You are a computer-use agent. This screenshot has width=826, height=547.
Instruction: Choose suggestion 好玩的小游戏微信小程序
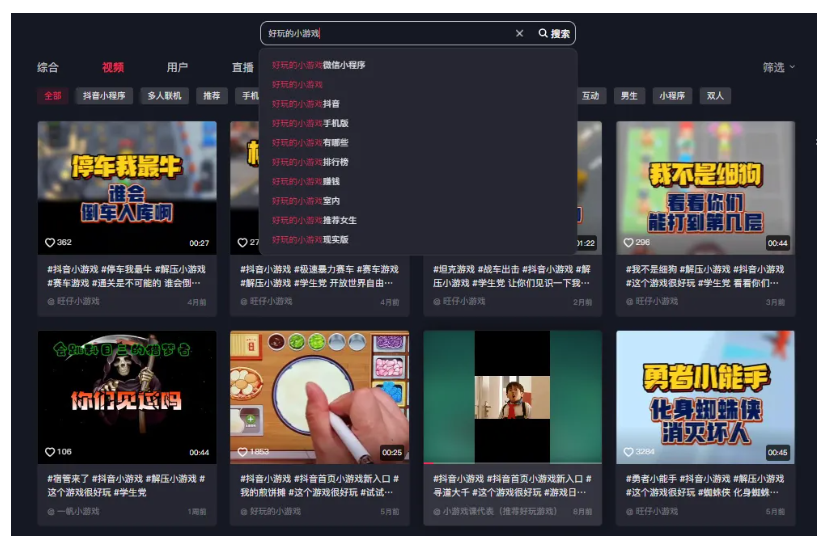pyautogui.click(x=319, y=65)
